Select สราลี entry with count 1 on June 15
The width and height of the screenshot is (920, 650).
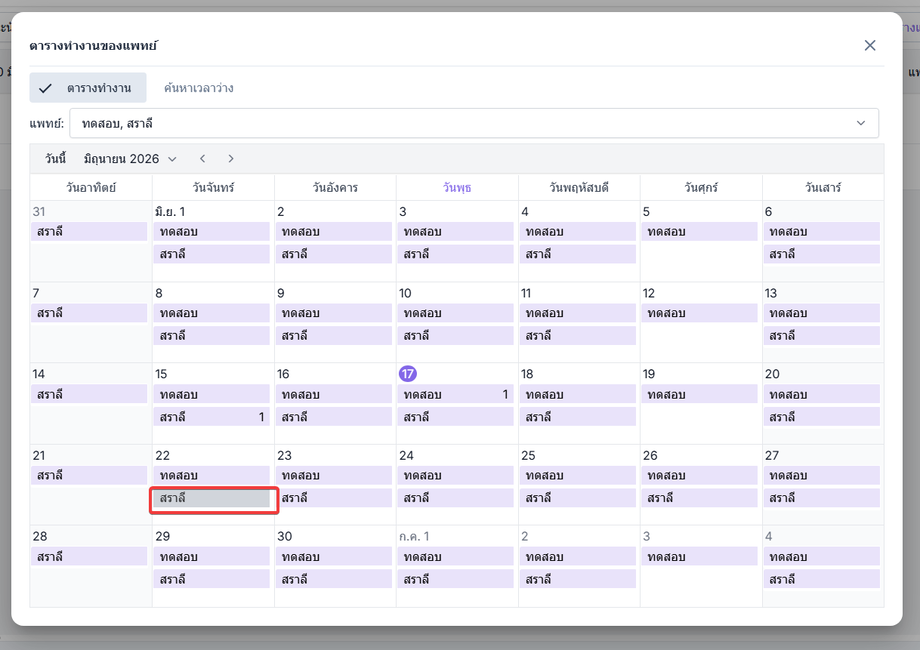[x=211, y=417]
